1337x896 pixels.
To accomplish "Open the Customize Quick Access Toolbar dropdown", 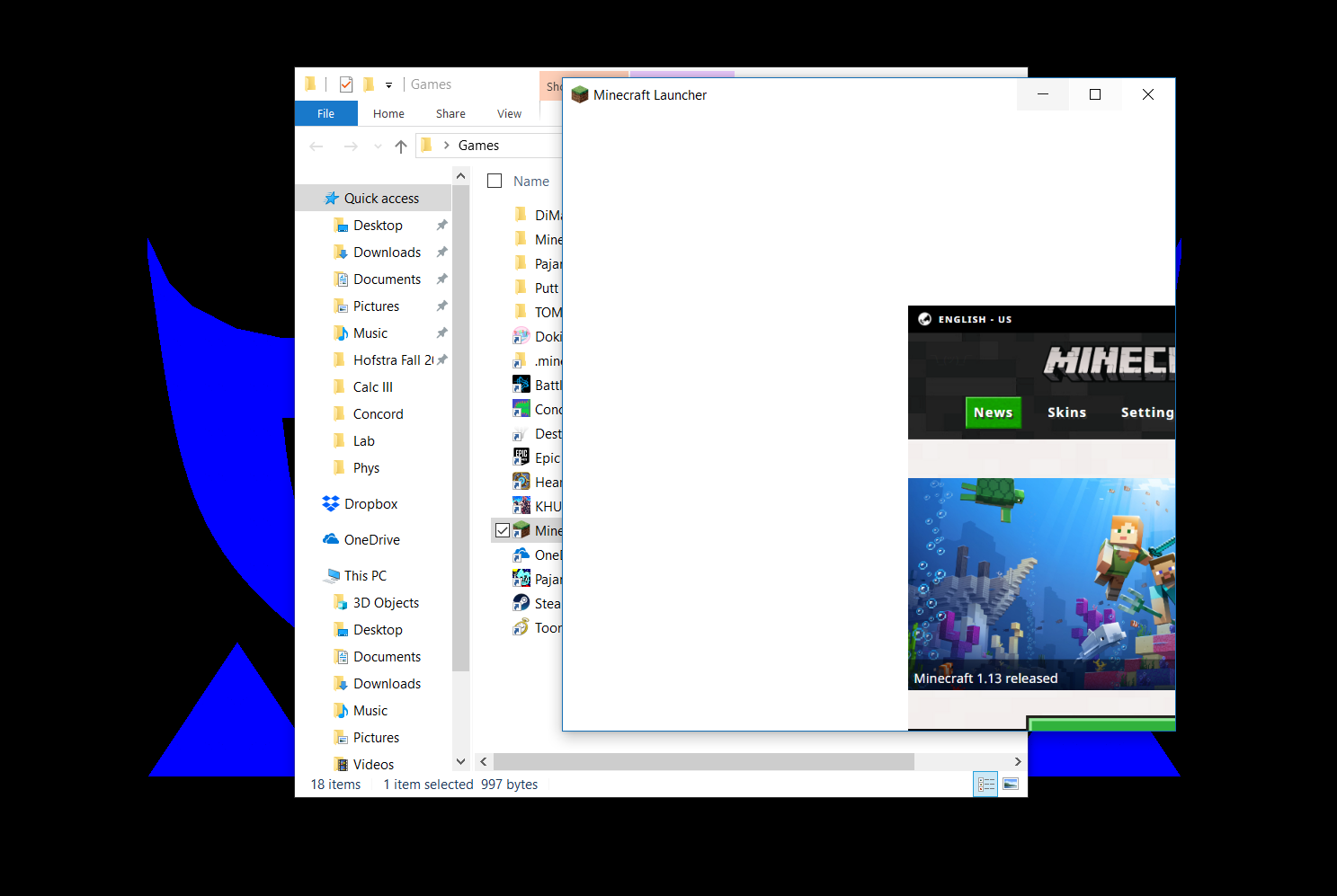I will [389, 85].
